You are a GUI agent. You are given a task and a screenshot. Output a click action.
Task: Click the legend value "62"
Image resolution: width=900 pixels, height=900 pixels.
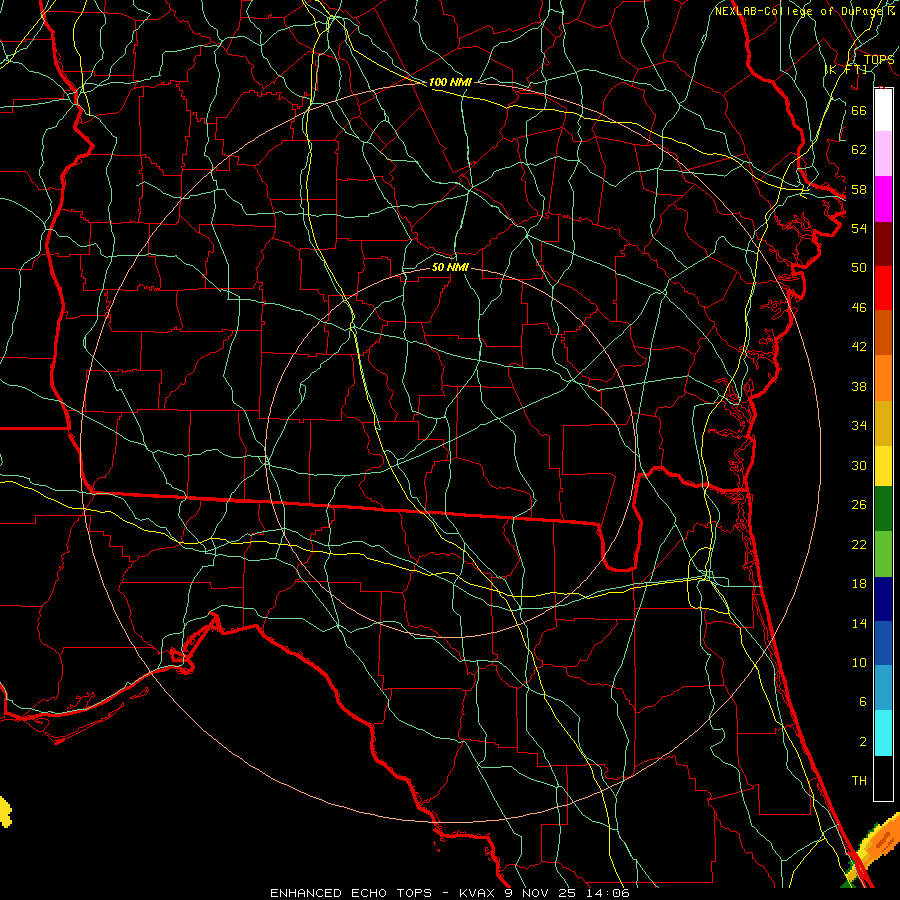click(x=859, y=150)
